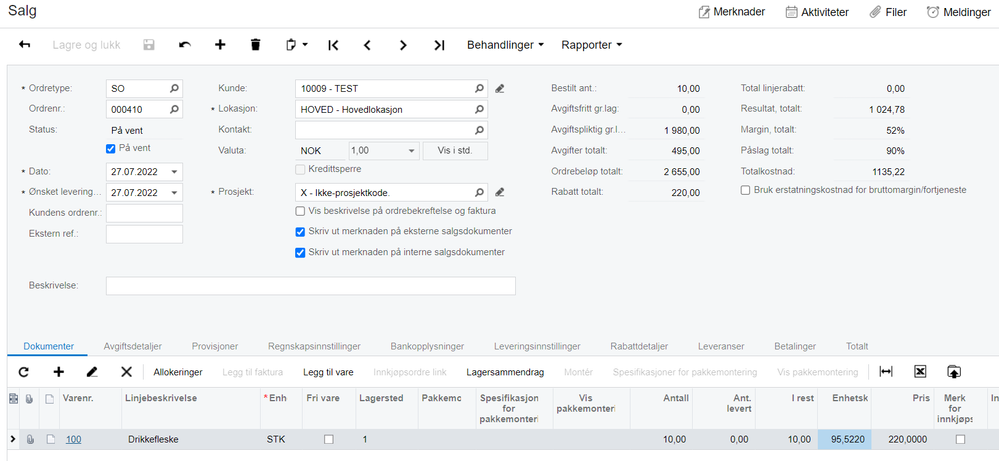Go to the last record

(439, 45)
